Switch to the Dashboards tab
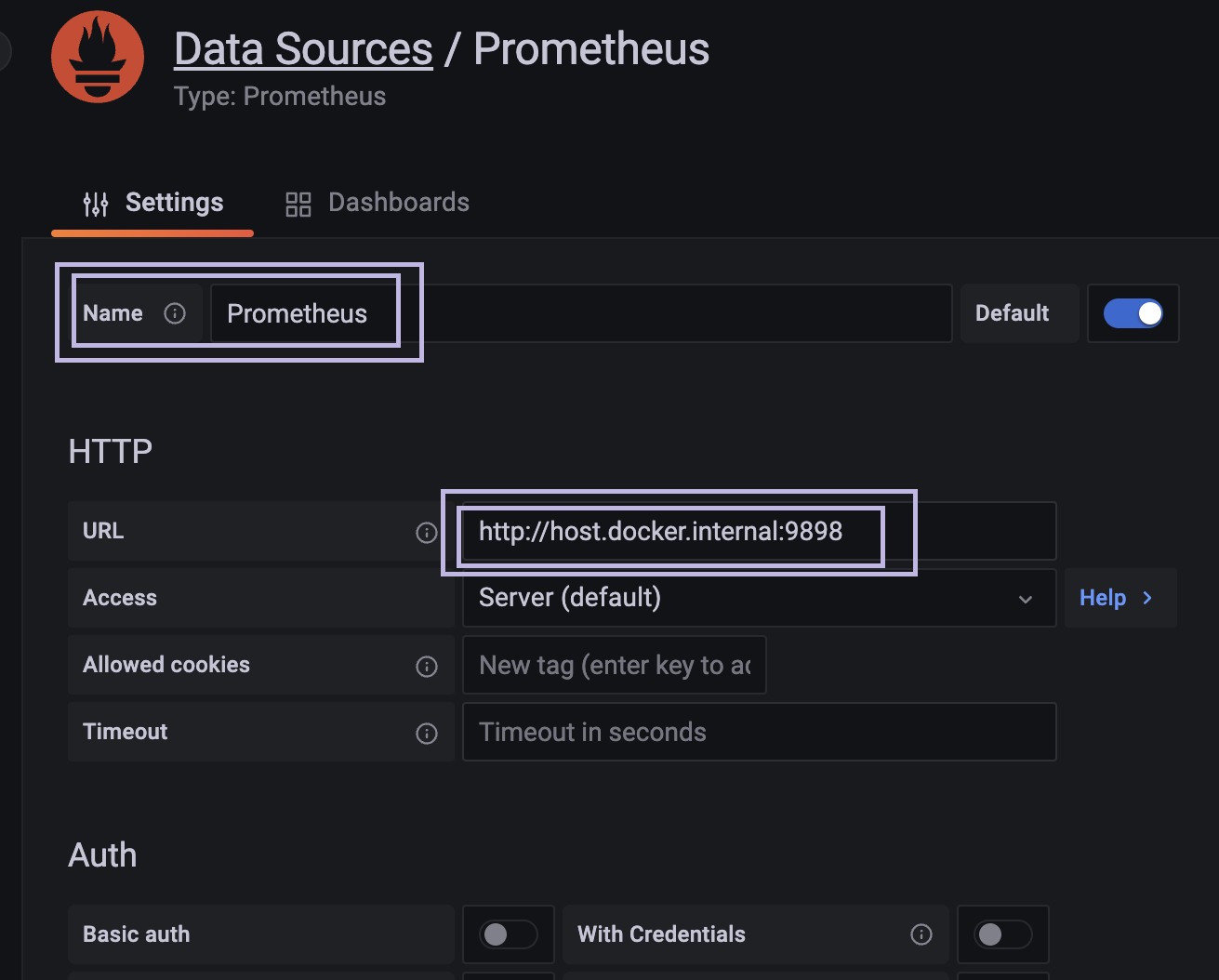Viewport: 1219px width, 980px height. coord(378,203)
